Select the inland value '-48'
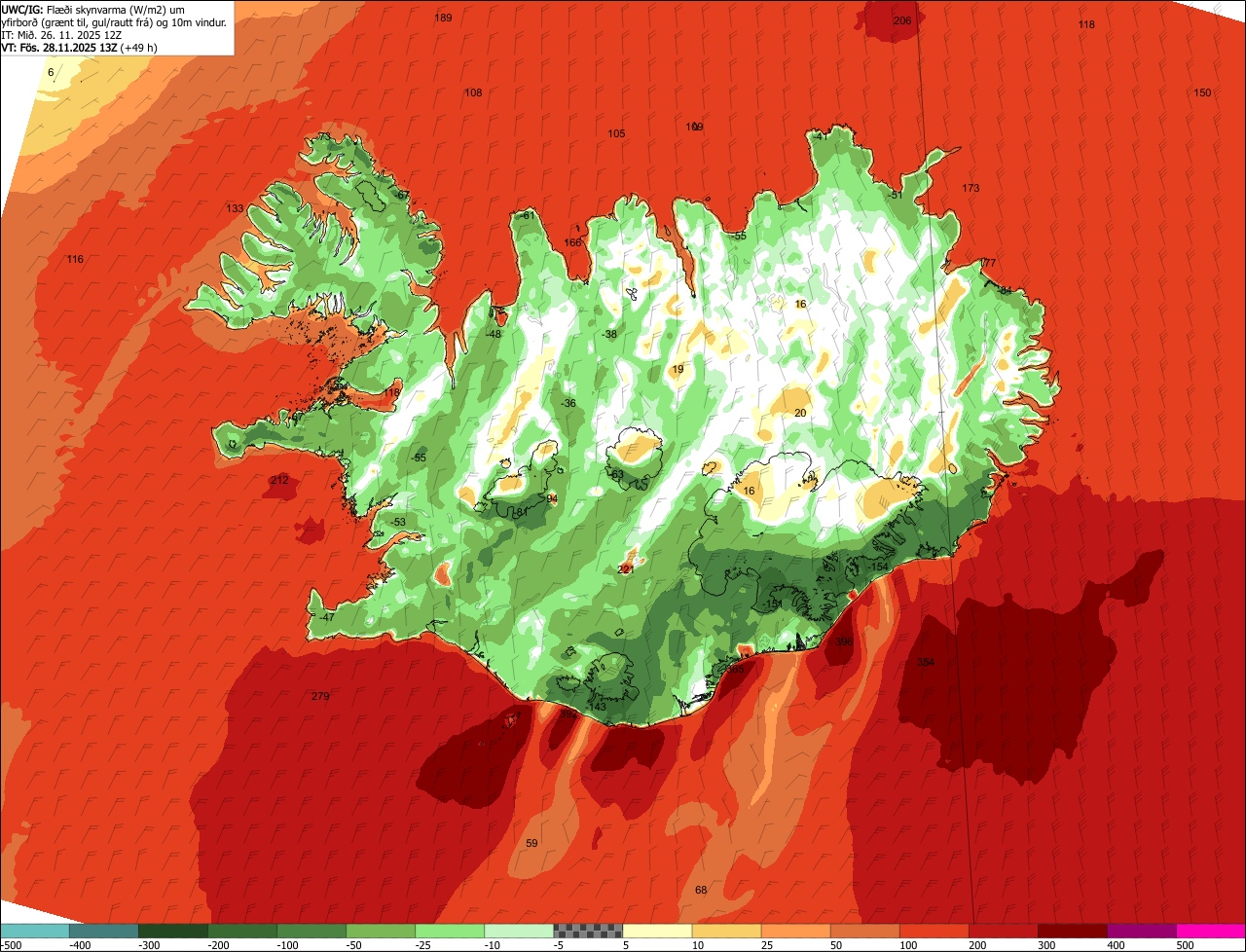The image size is (1246, 952). 494,334
